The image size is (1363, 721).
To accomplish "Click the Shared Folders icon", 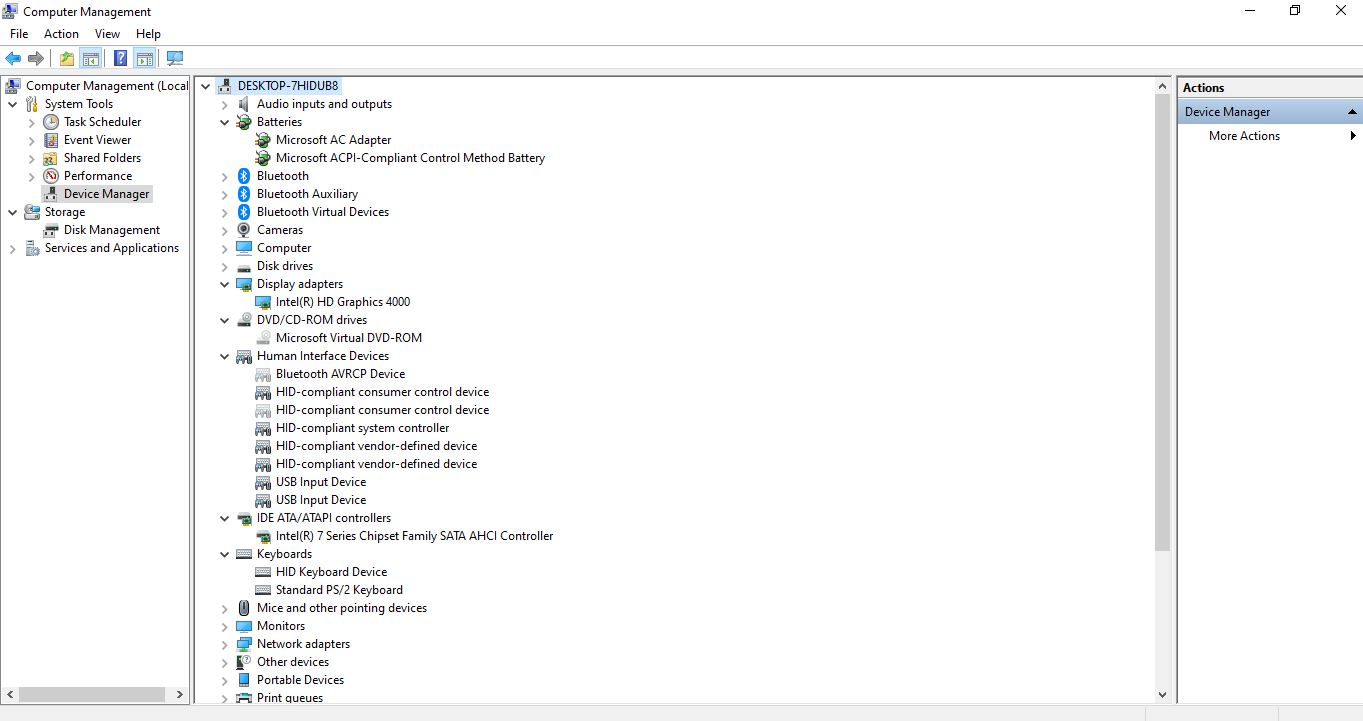I will (51, 158).
